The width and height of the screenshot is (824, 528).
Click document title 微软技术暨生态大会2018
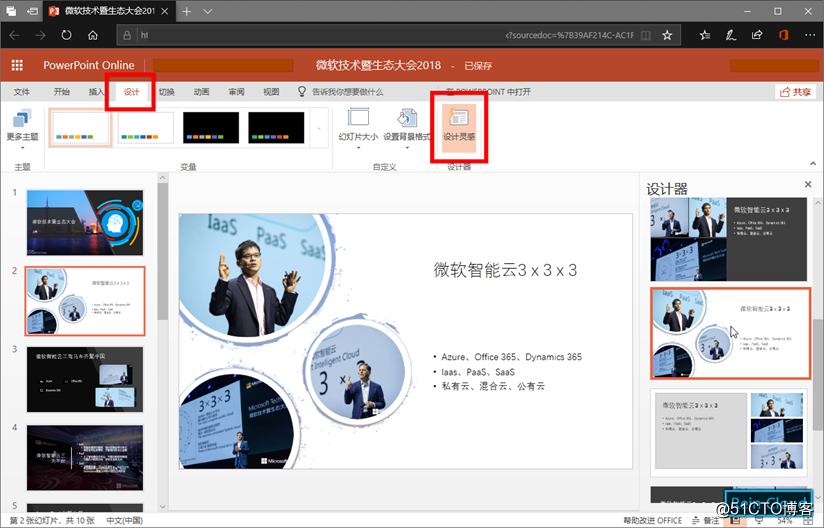pyautogui.click(x=378, y=65)
